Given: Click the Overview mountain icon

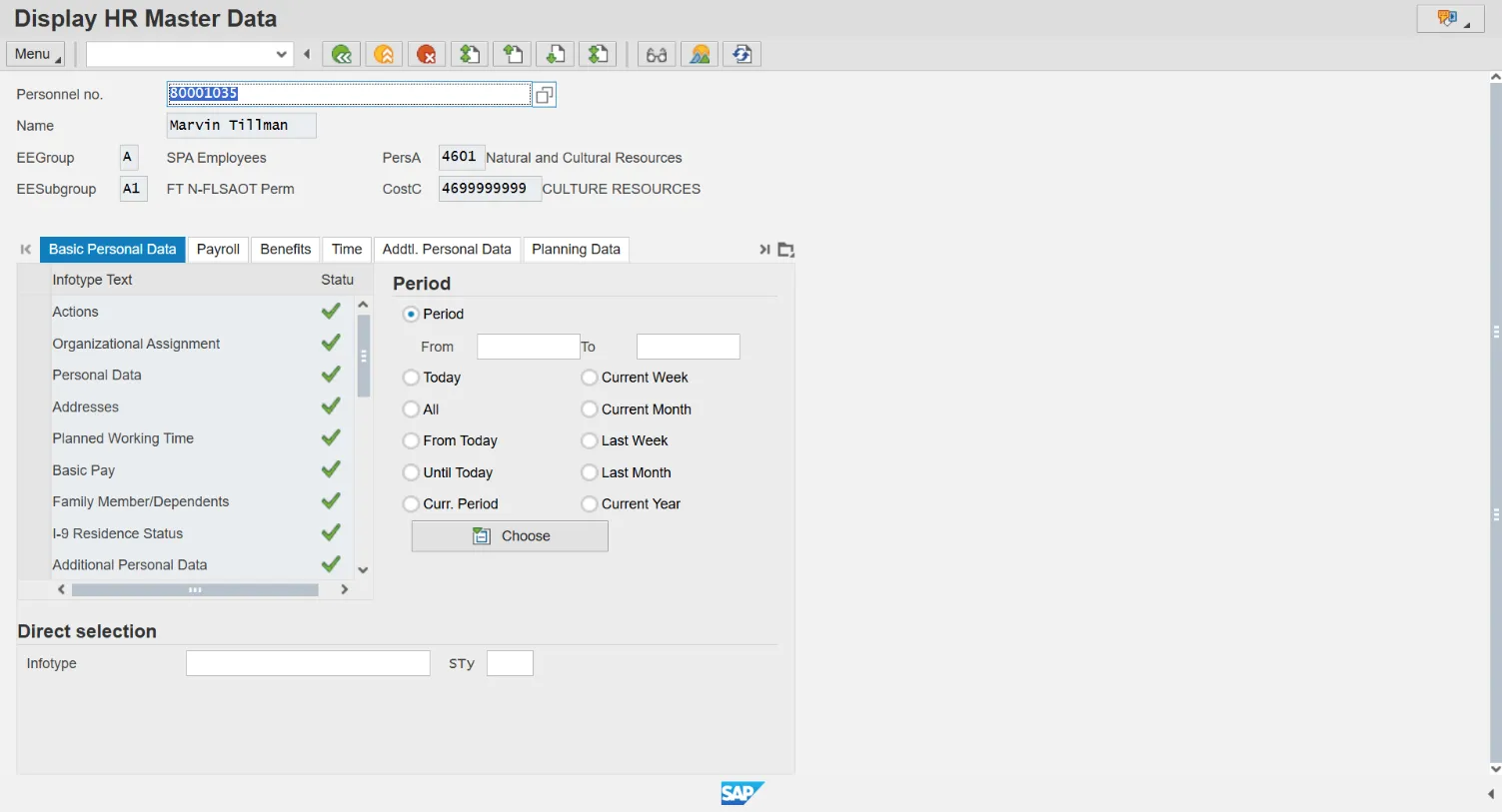Looking at the screenshot, I should click(700, 55).
